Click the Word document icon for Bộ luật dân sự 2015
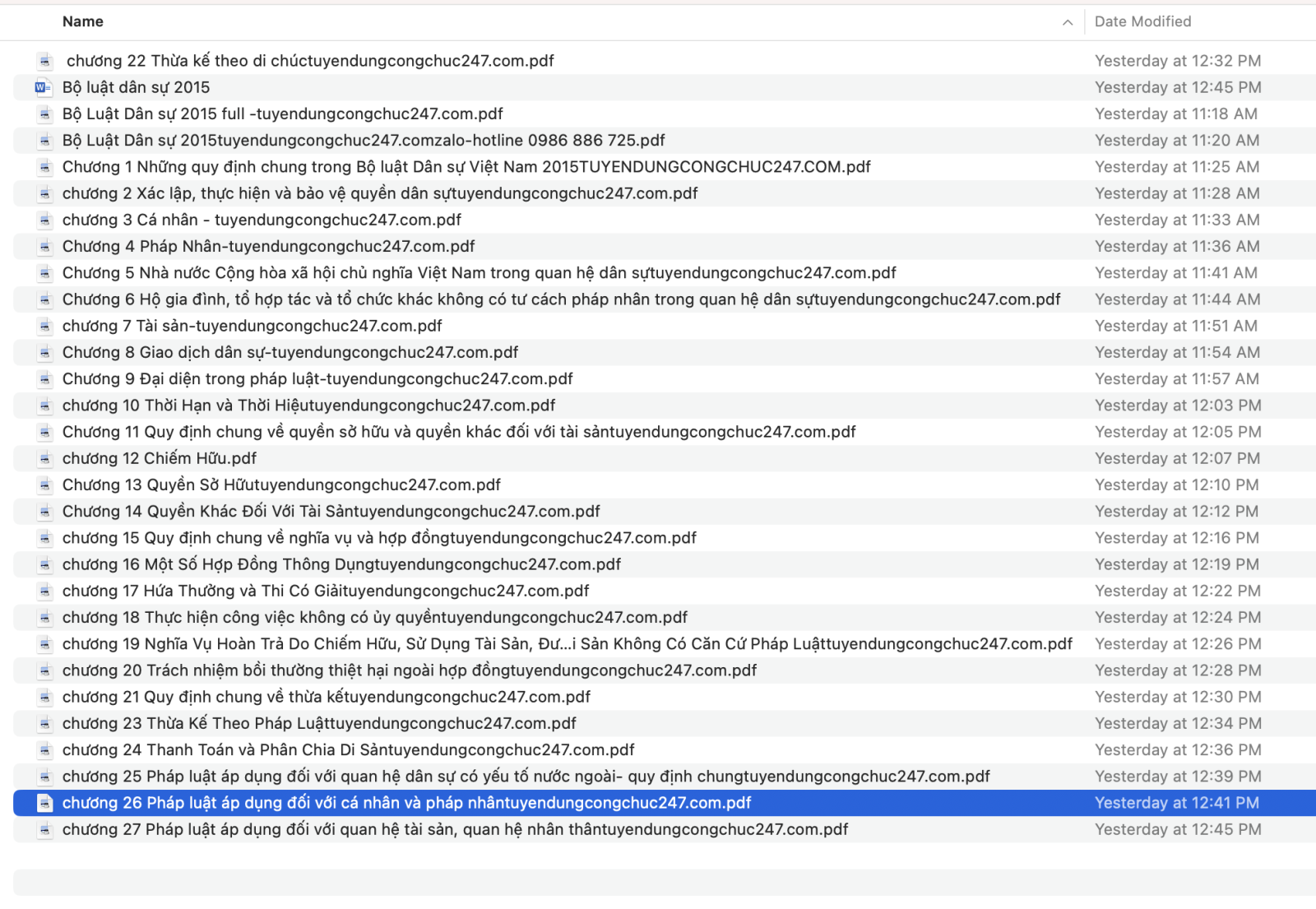Screen dimensions: 1316x909 click(x=44, y=87)
